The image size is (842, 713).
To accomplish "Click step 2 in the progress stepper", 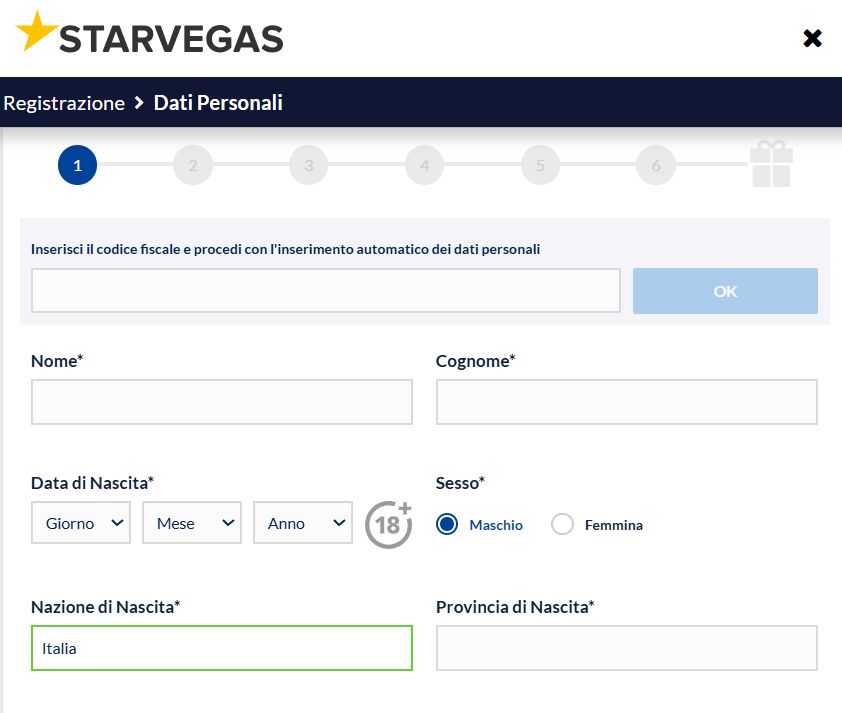I will [x=193, y=165].
